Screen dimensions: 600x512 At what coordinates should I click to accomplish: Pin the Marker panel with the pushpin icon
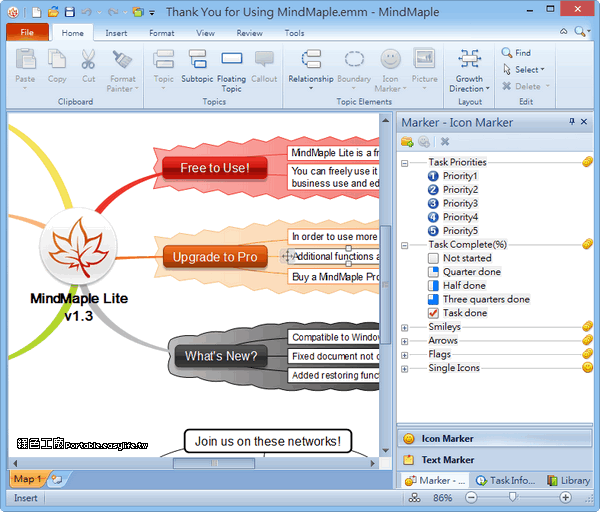(x=572, y=122)
